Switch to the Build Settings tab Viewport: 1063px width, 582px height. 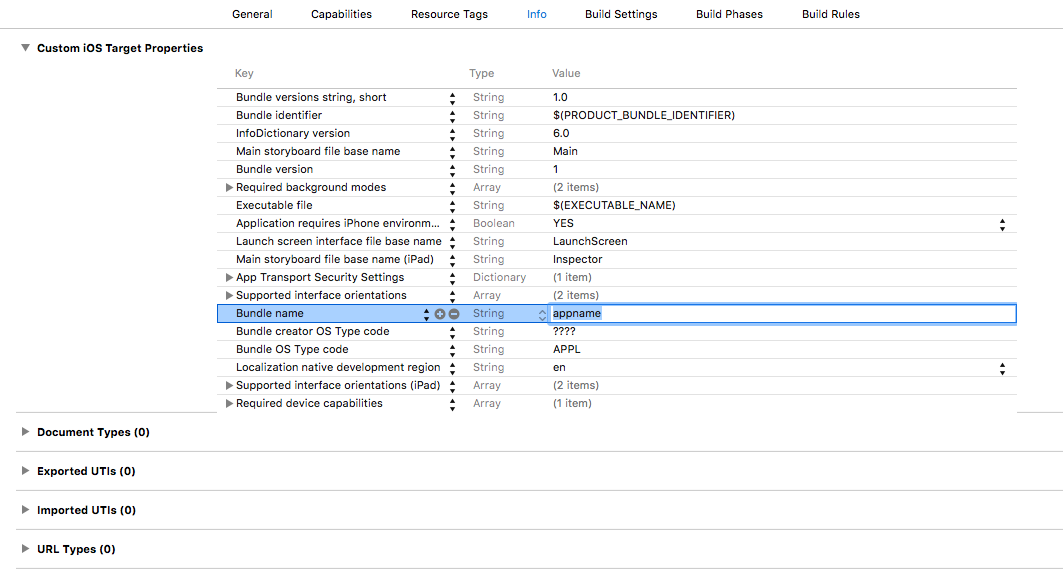click(621, 14)
